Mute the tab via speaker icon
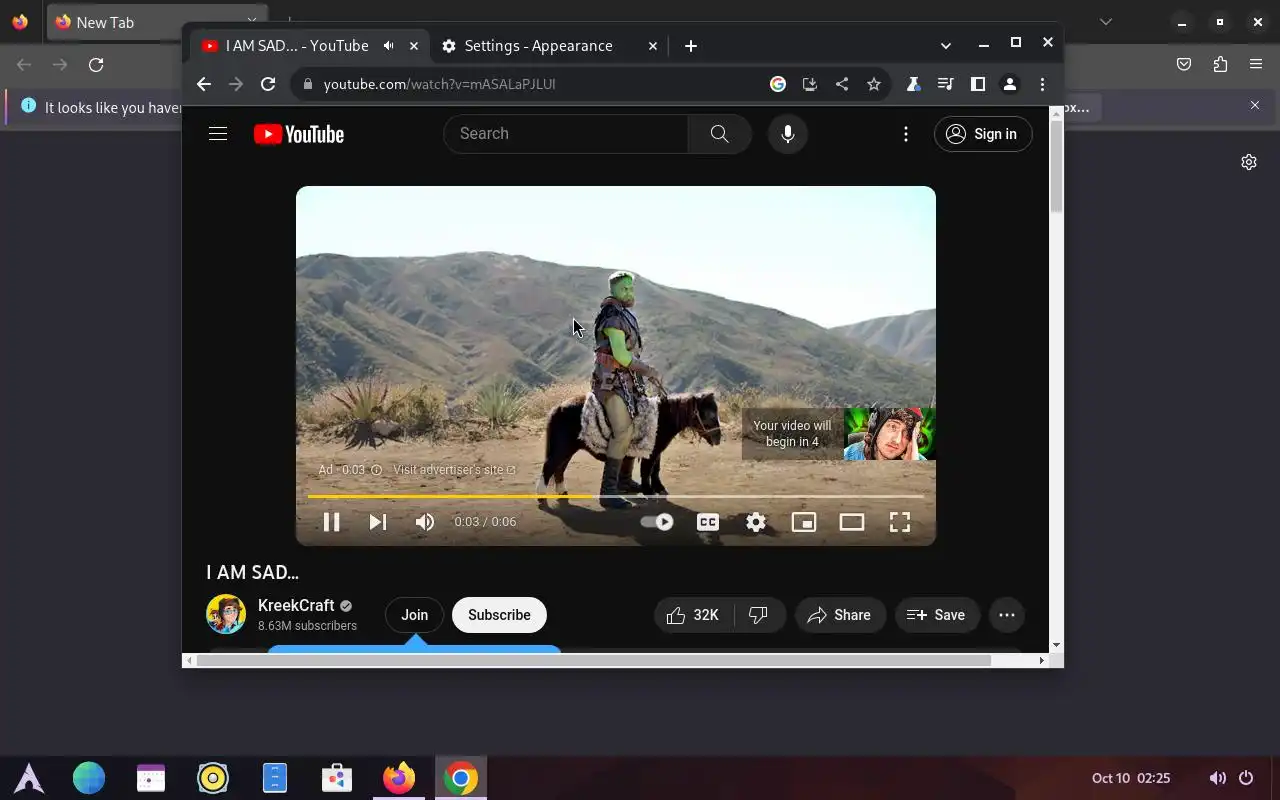Screen dimensions: 1280x800 389,46
